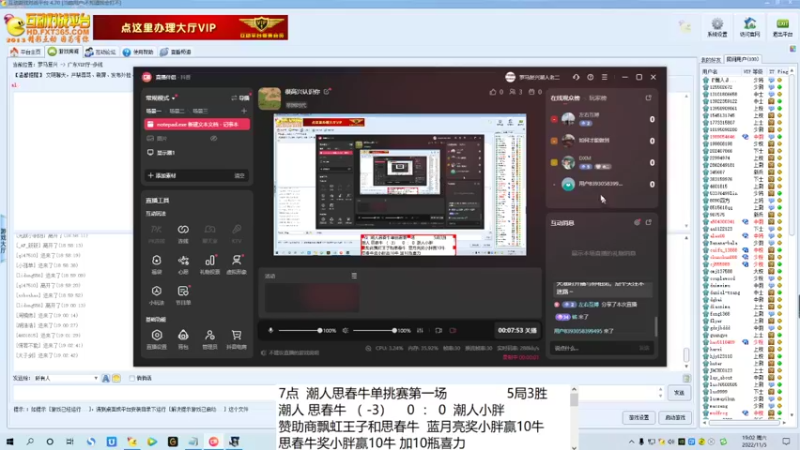Click the taskbar search icon
This screenshot has width=800, height=450.
coord(30,441)
